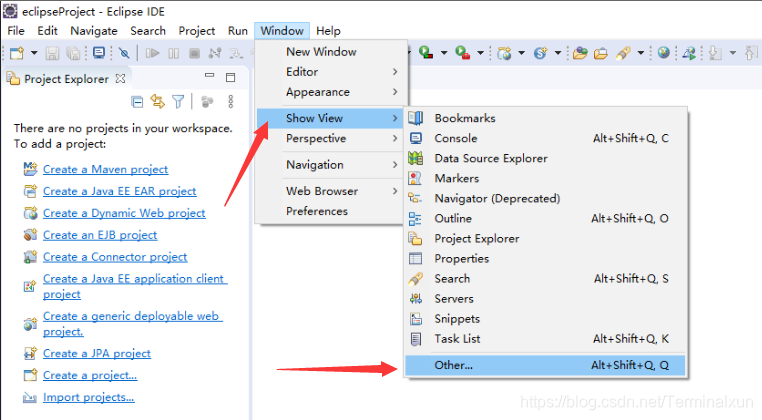The height and width of the screenshot is (420, 762).
Task: Choose New Window from Window menu
Action: coord(330,52)
